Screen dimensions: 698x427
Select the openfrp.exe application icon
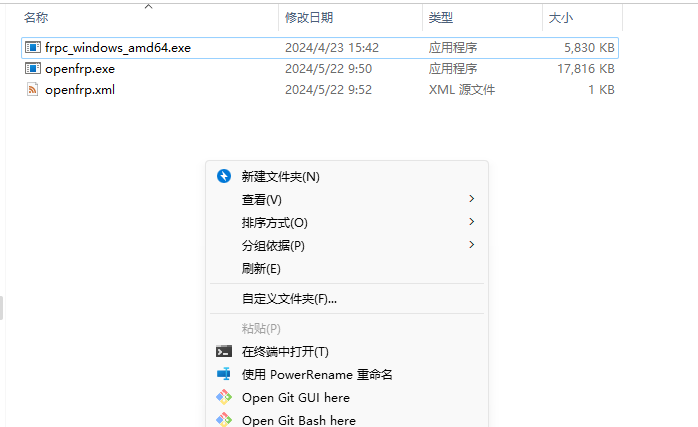[33, 68]
